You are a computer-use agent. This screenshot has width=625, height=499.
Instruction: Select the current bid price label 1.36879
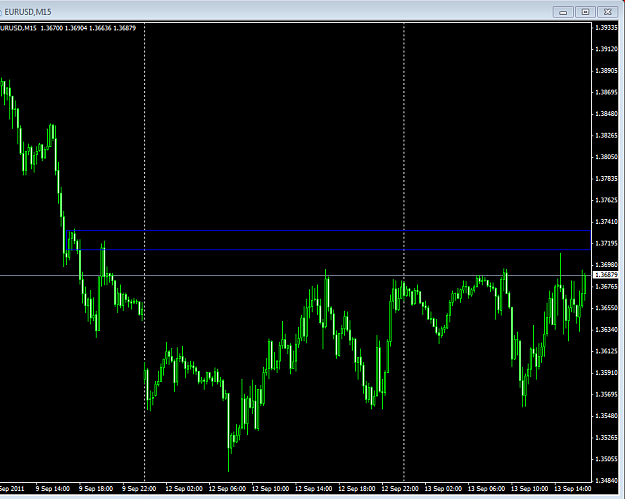(x=606, y=275)
